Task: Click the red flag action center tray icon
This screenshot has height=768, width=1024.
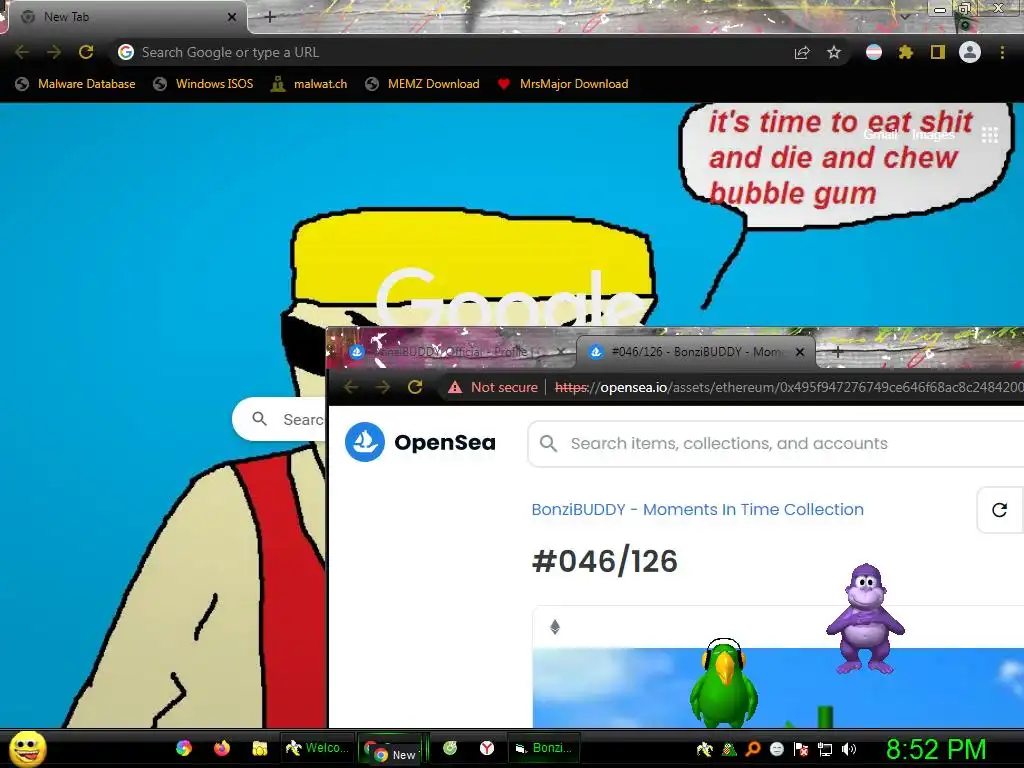Action: point(801,750)
